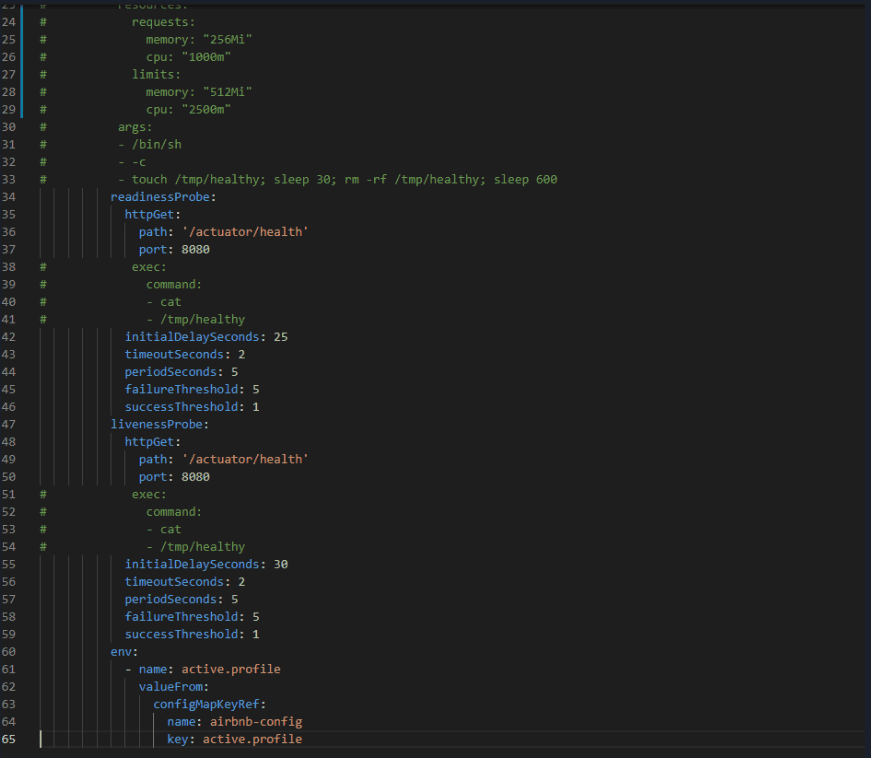Click failureThreshold on line 45
Viewport: 871px width, 758px height.
pos(181,389)
